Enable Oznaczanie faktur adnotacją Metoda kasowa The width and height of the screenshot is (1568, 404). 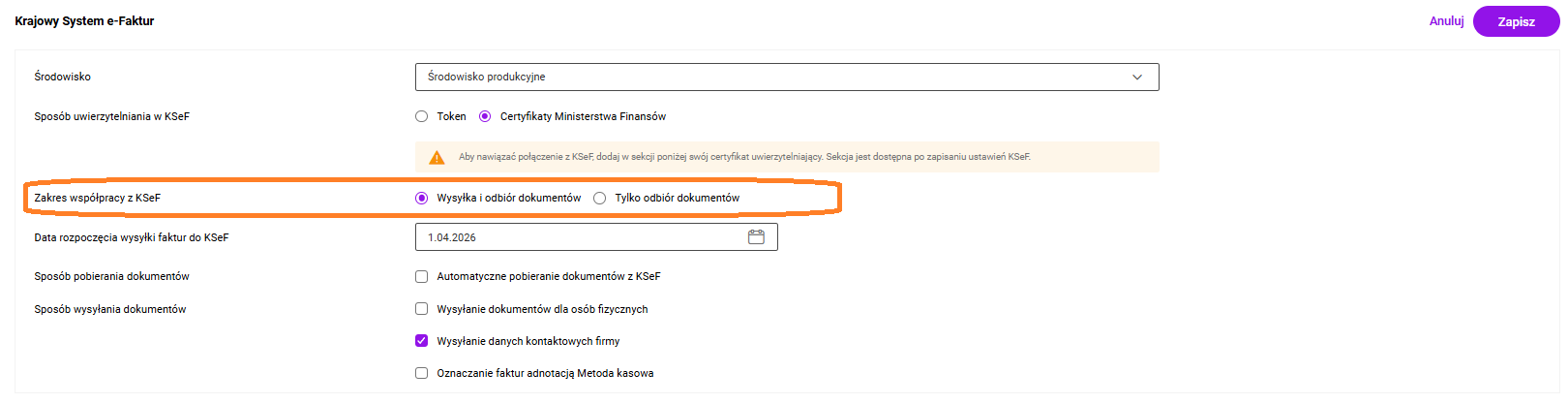422,373
